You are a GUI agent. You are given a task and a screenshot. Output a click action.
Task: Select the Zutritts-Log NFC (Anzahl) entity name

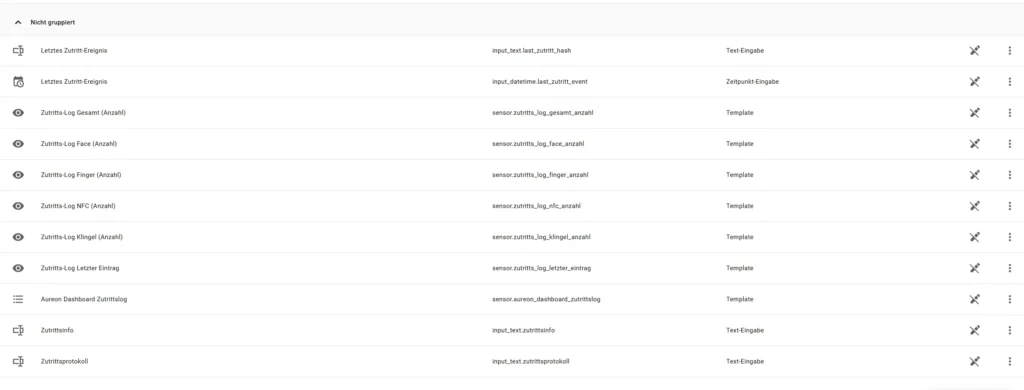pyautogui.click(x=78, y=206)
